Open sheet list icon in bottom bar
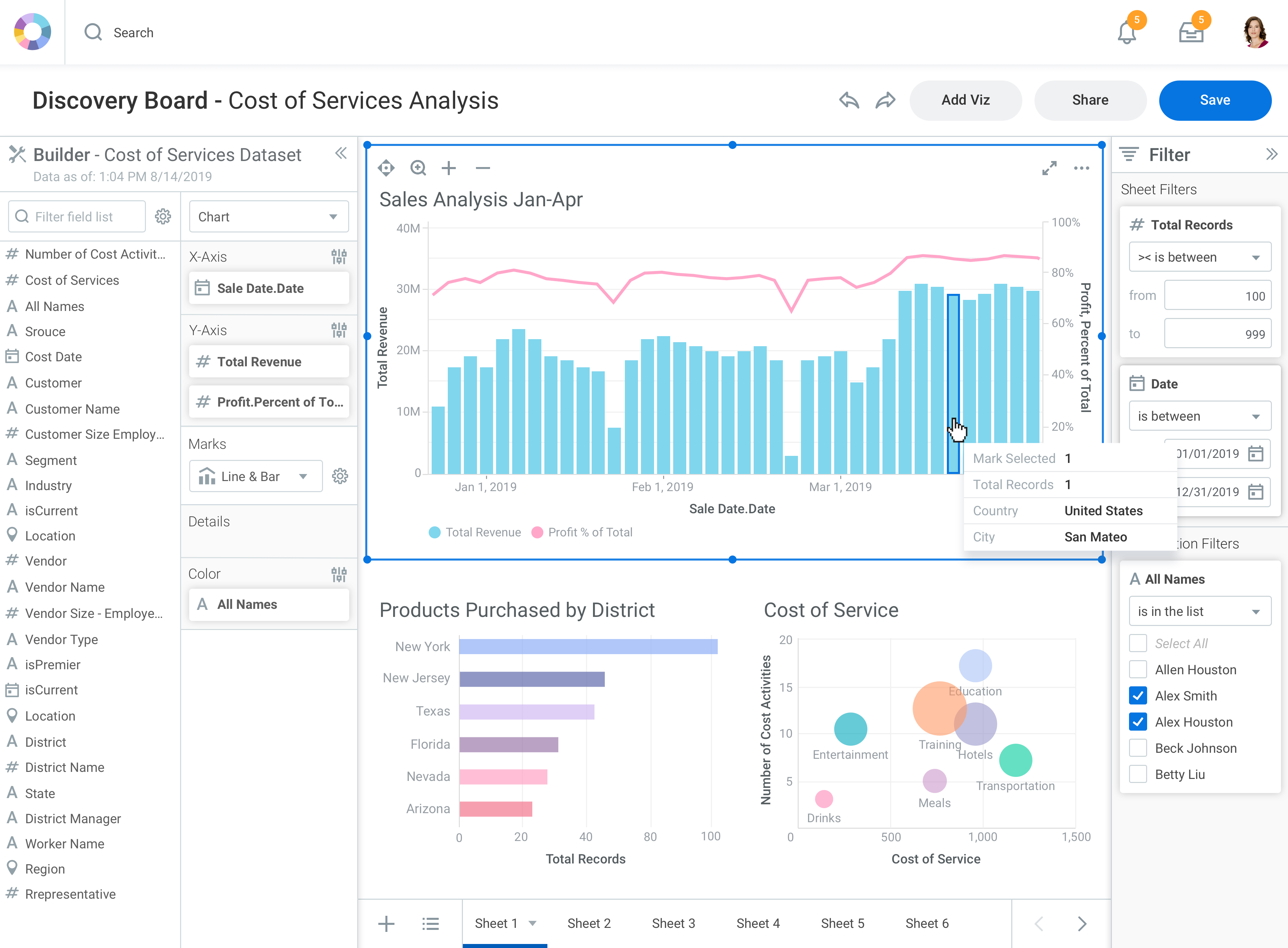 click(x=430, y=923)
